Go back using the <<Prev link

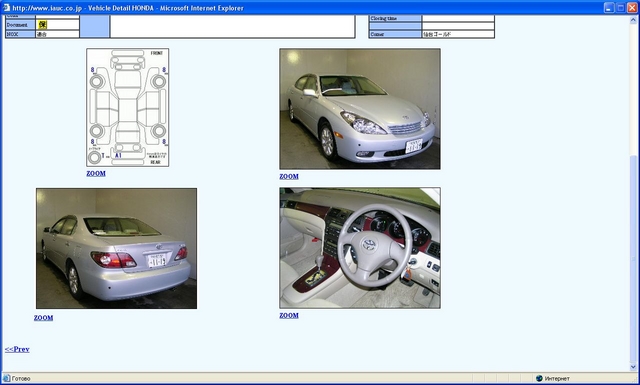pyautogui.click(x=17, y=349)
